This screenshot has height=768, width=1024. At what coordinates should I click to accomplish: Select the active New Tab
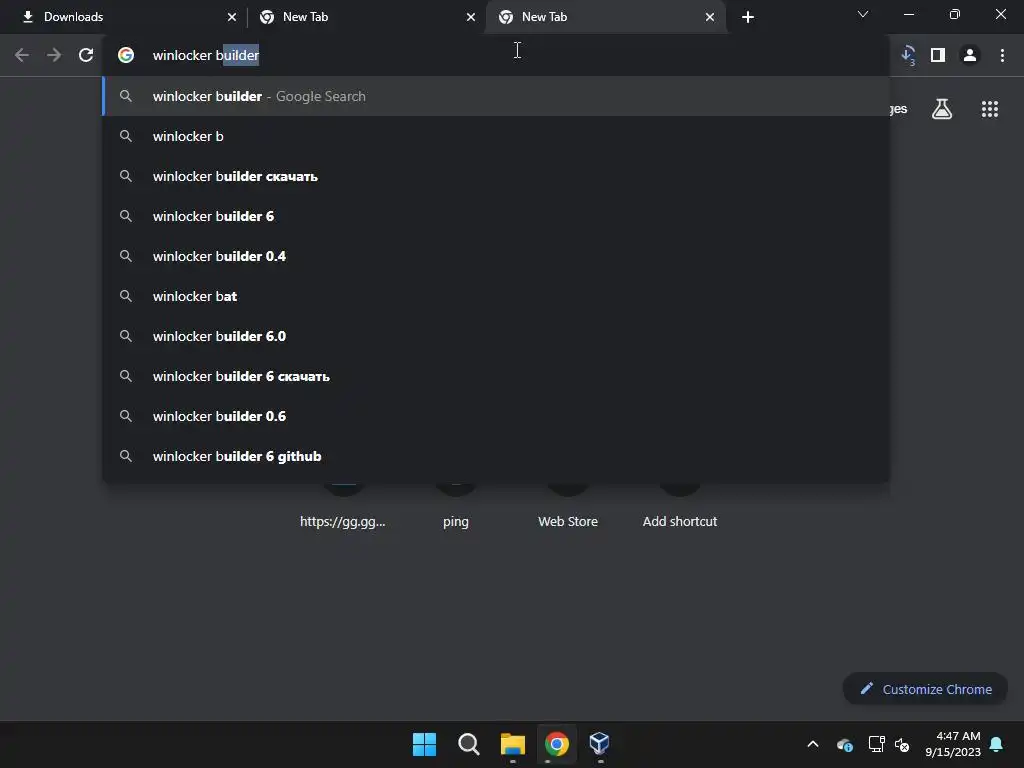(606, 17)
